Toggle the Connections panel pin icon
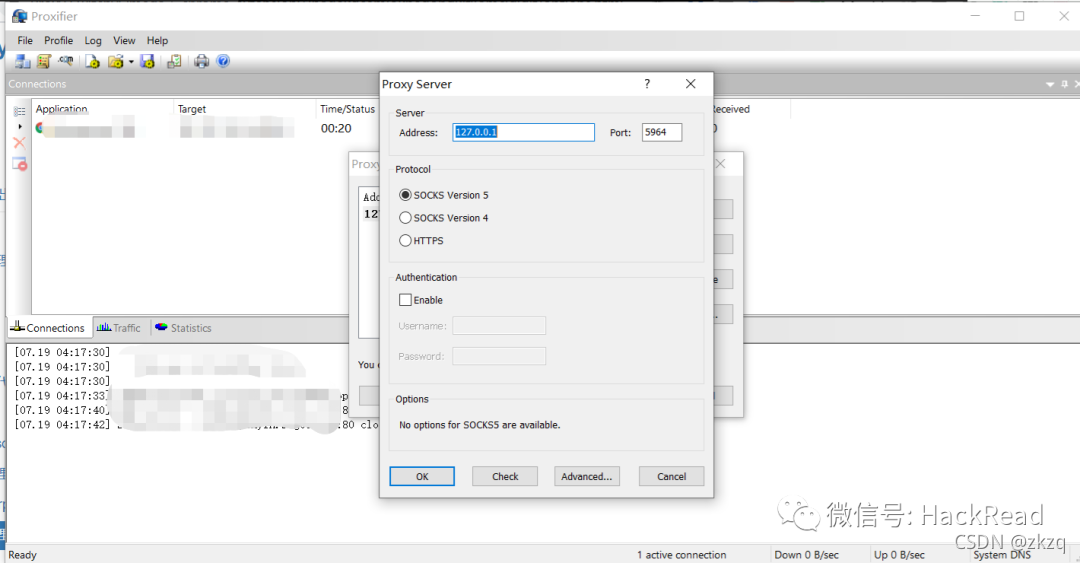This screenshot has height=563, width=1080. tap(1064, 84)
